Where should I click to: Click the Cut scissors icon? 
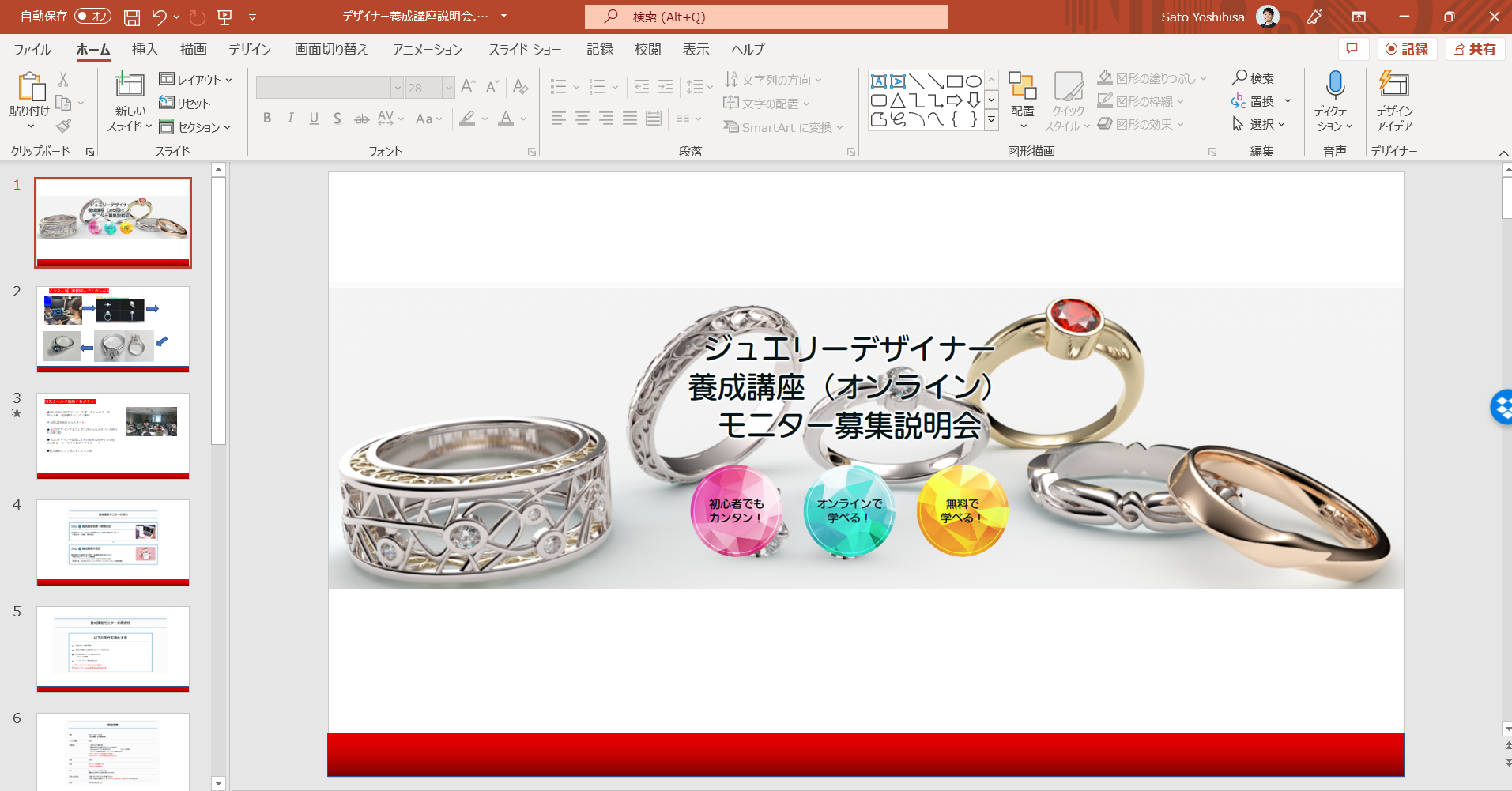coord(63,79)
